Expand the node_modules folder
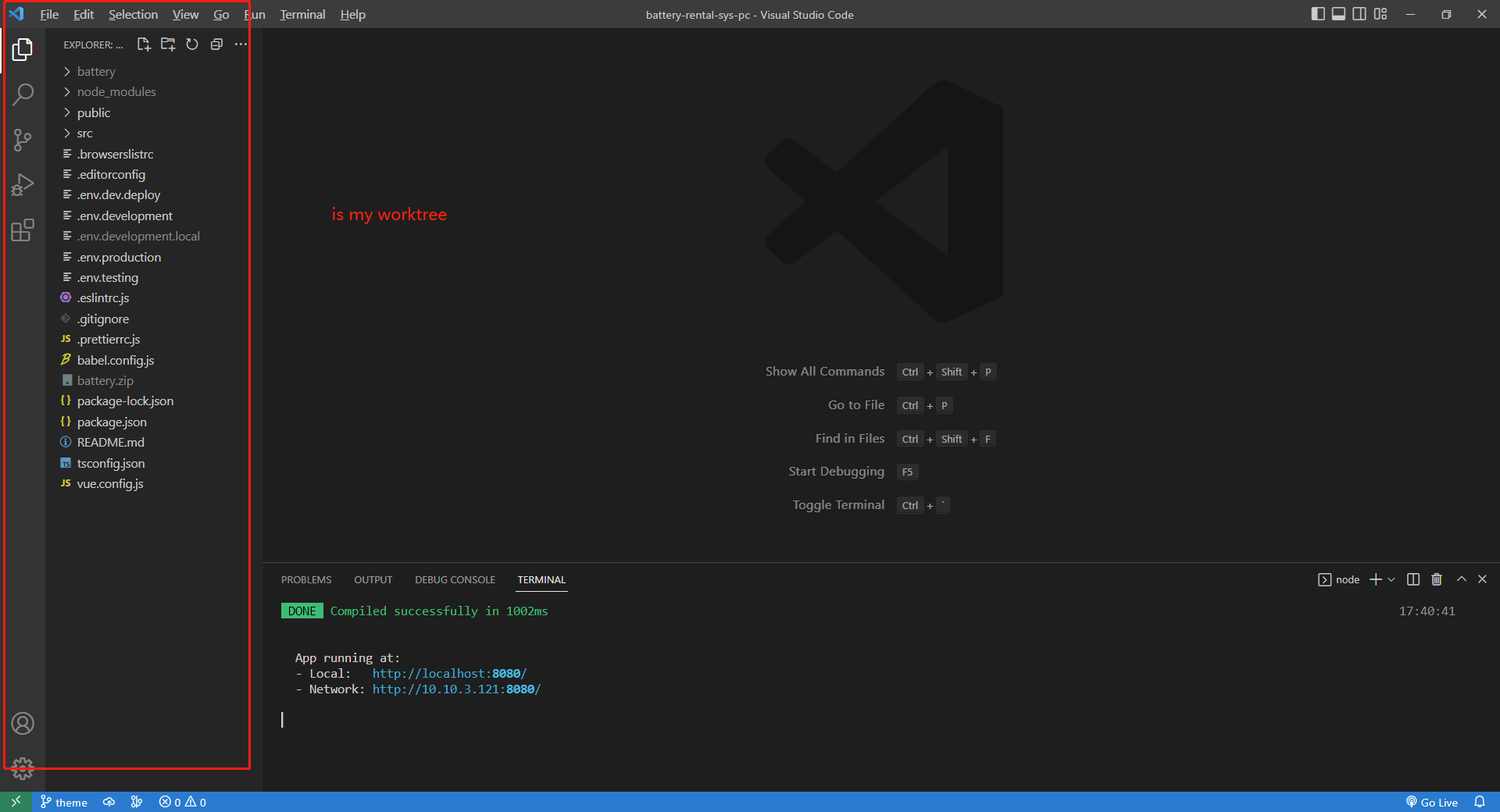 coord(116,91)
